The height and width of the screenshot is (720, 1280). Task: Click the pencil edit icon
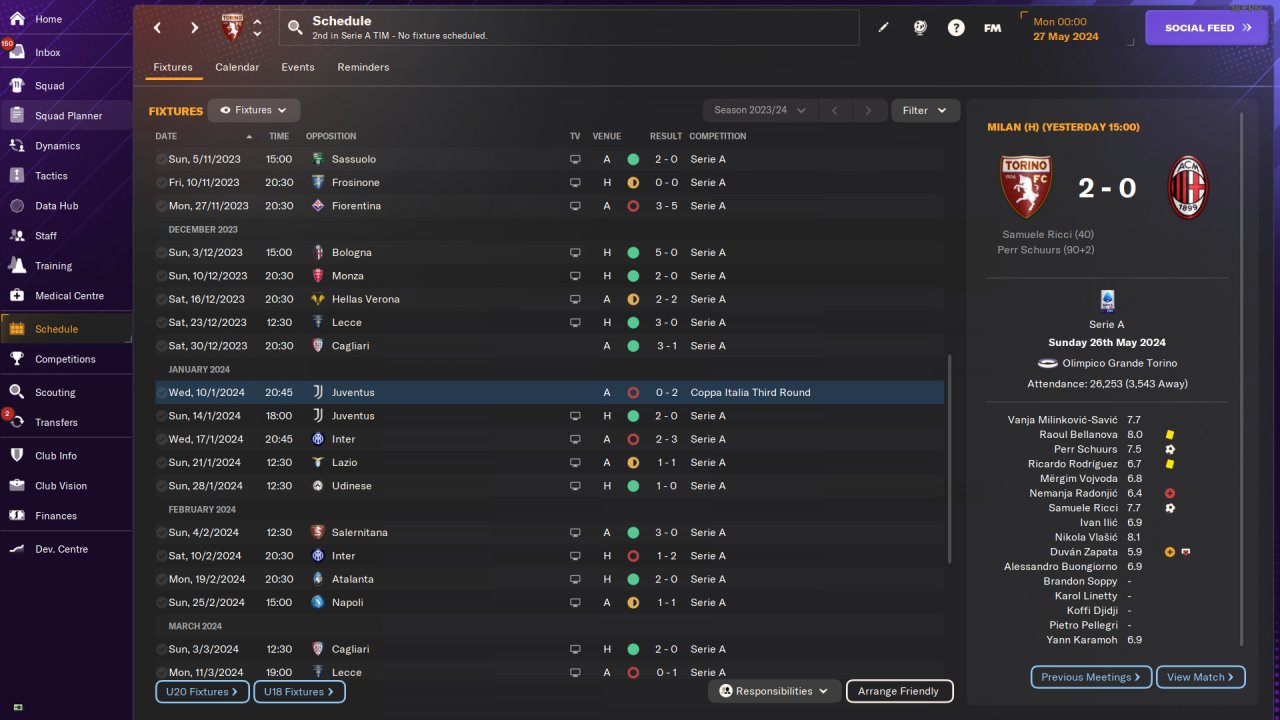pos(883,28)
